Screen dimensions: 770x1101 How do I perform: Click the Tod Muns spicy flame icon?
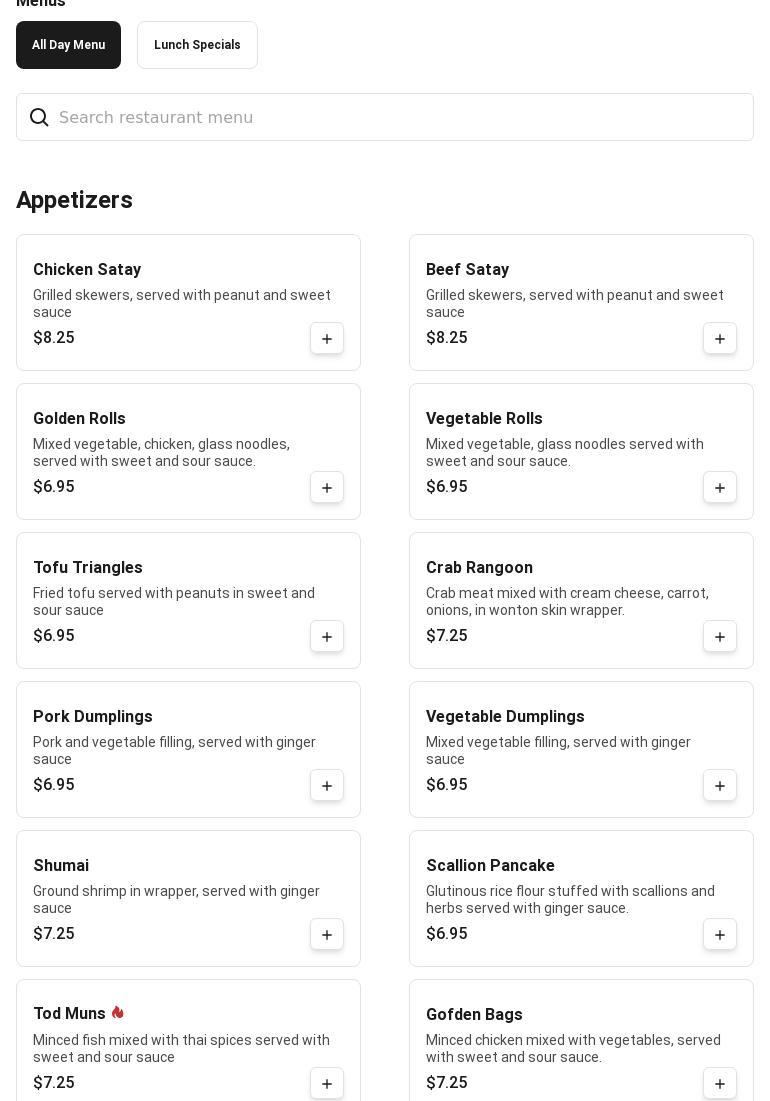click(118, 1013)
